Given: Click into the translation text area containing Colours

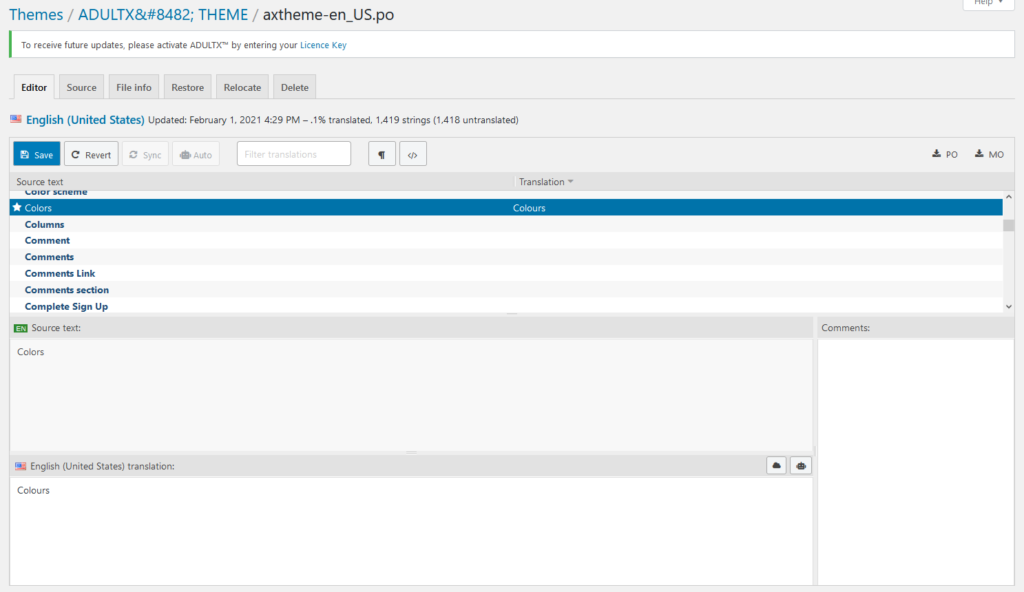Looking at the screenshot, I should (411, 531).
